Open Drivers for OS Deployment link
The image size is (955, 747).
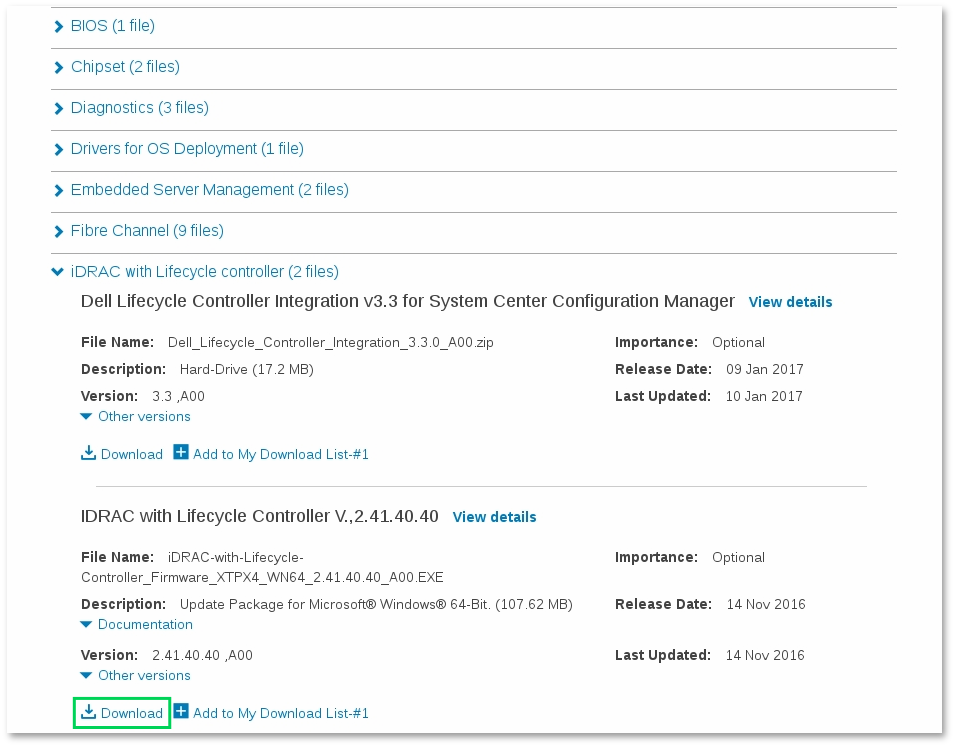tap(187, 149)
